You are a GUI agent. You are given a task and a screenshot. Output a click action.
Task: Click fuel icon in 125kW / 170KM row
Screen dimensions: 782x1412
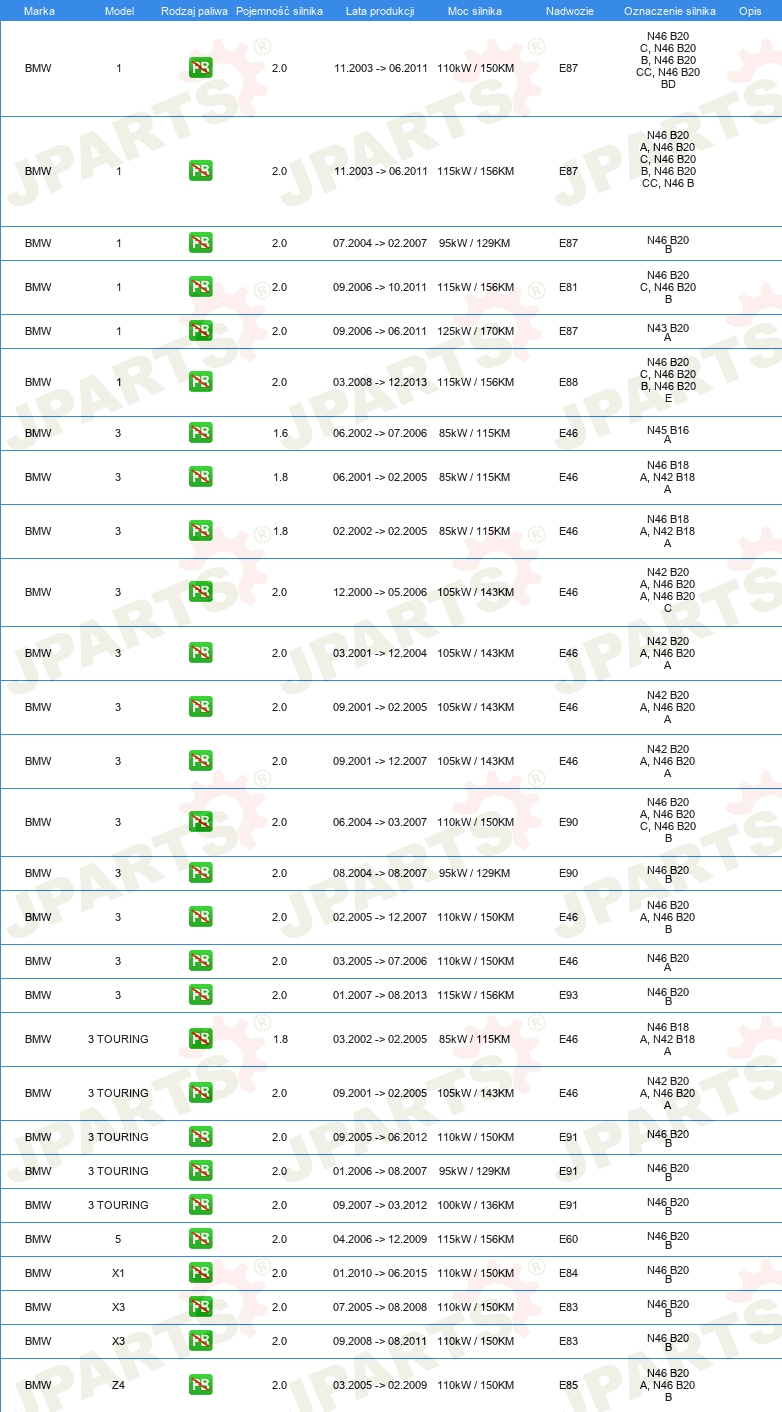(x=201, y=331)
